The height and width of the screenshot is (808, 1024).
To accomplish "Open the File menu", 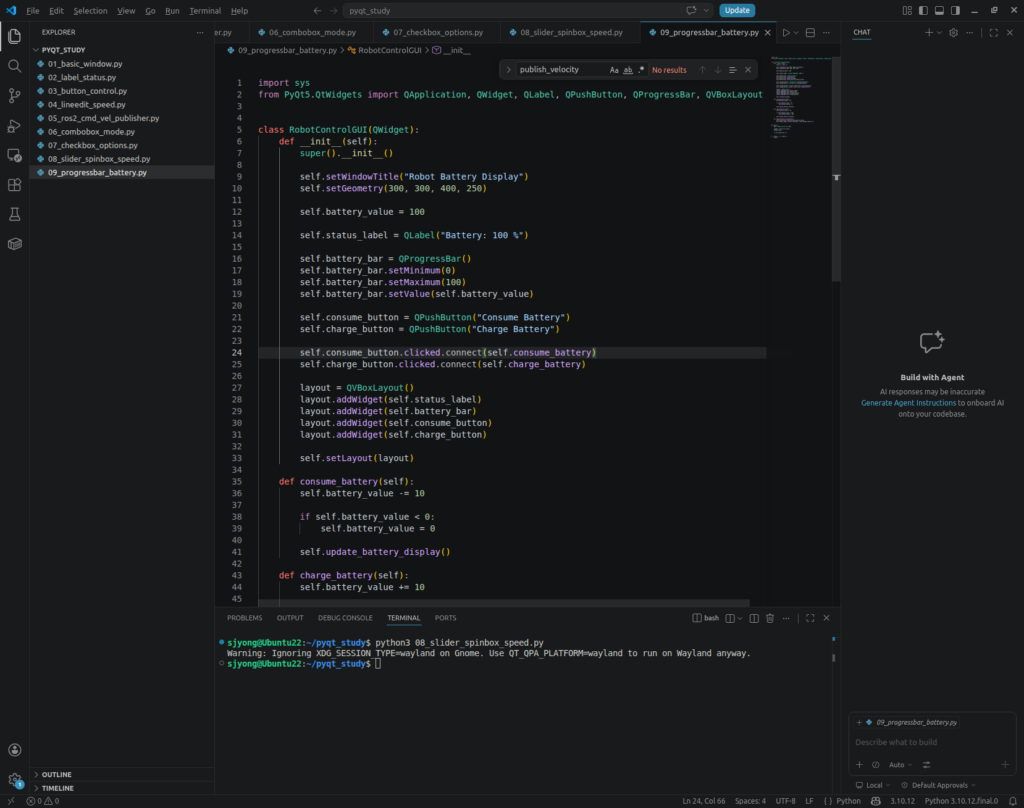I will click(33, 10).
